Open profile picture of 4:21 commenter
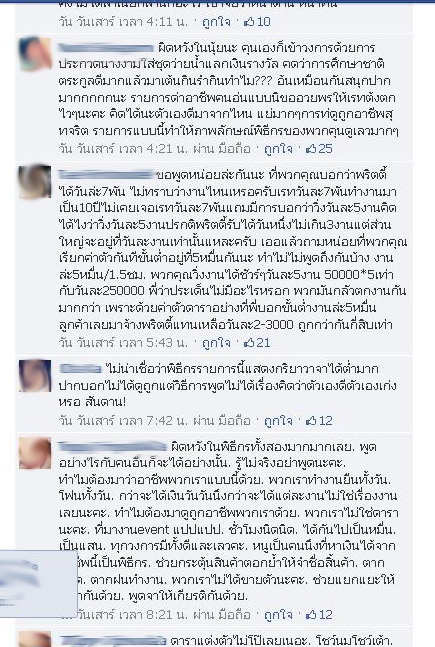 pos(35,54)
